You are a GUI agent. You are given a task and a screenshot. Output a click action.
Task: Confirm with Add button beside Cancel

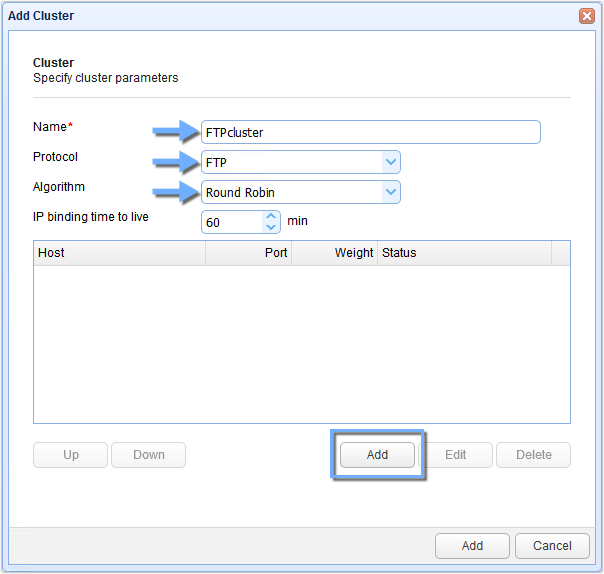coord(472,546)
